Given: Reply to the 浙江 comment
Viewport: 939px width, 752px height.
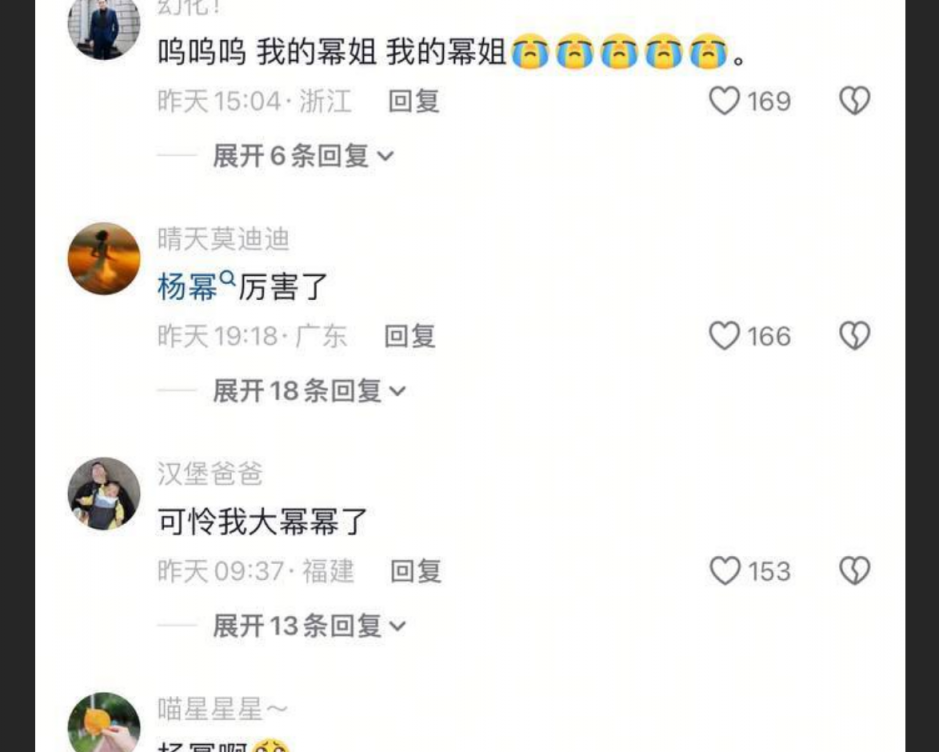Looking at the screenshot, I should (x=414, y=101).
